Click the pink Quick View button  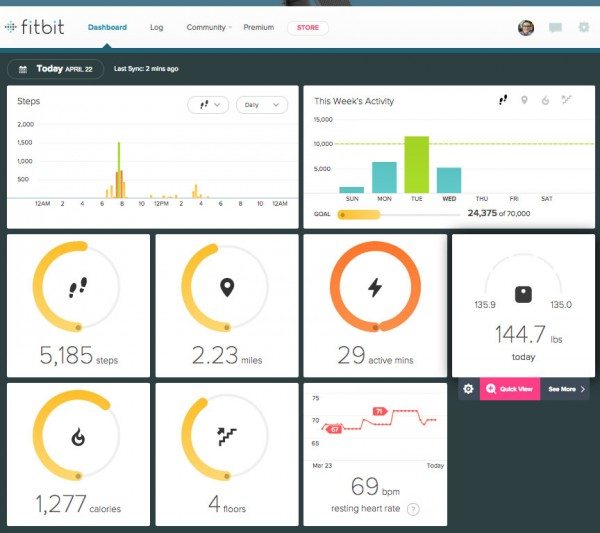(x=510, y=389)
